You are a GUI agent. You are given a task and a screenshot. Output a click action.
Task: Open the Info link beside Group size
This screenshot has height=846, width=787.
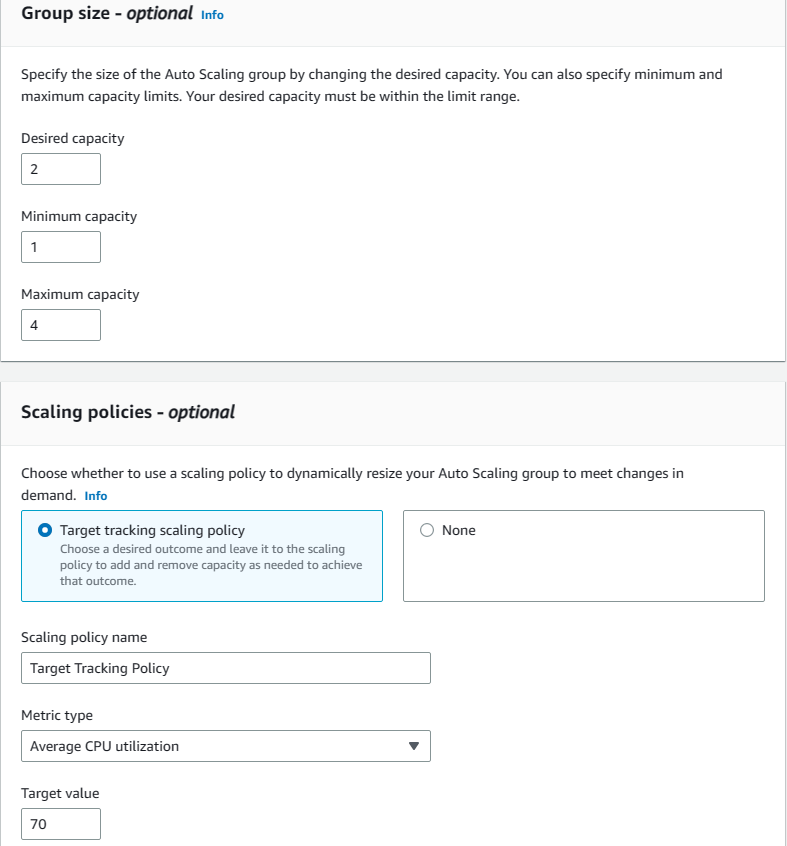point(212,15)
